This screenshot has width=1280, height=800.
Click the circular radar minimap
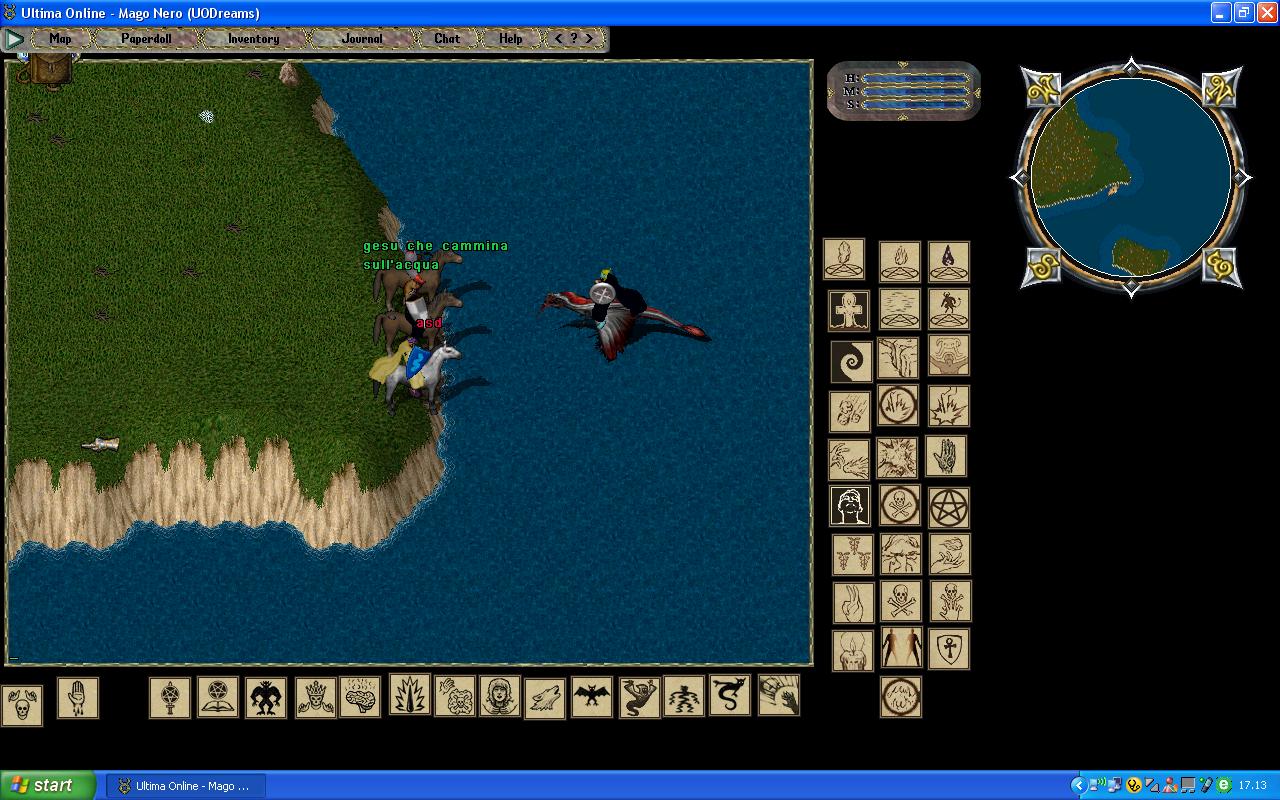1130,178
